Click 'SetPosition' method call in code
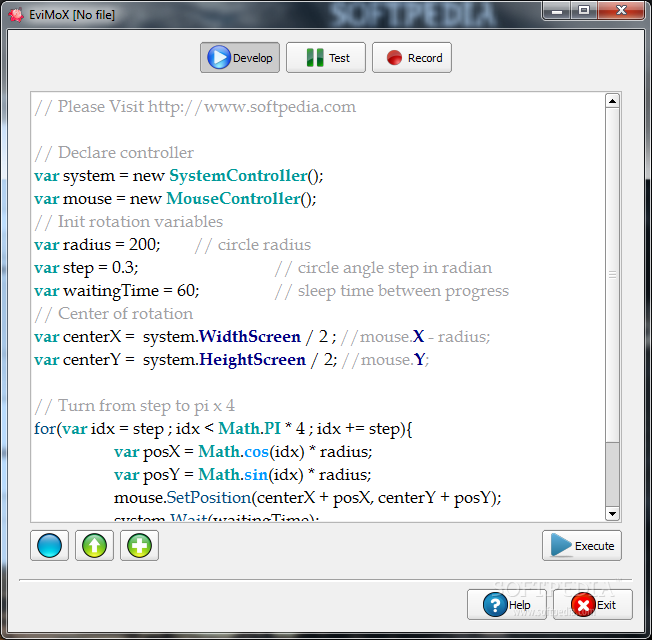 [209, 498]
